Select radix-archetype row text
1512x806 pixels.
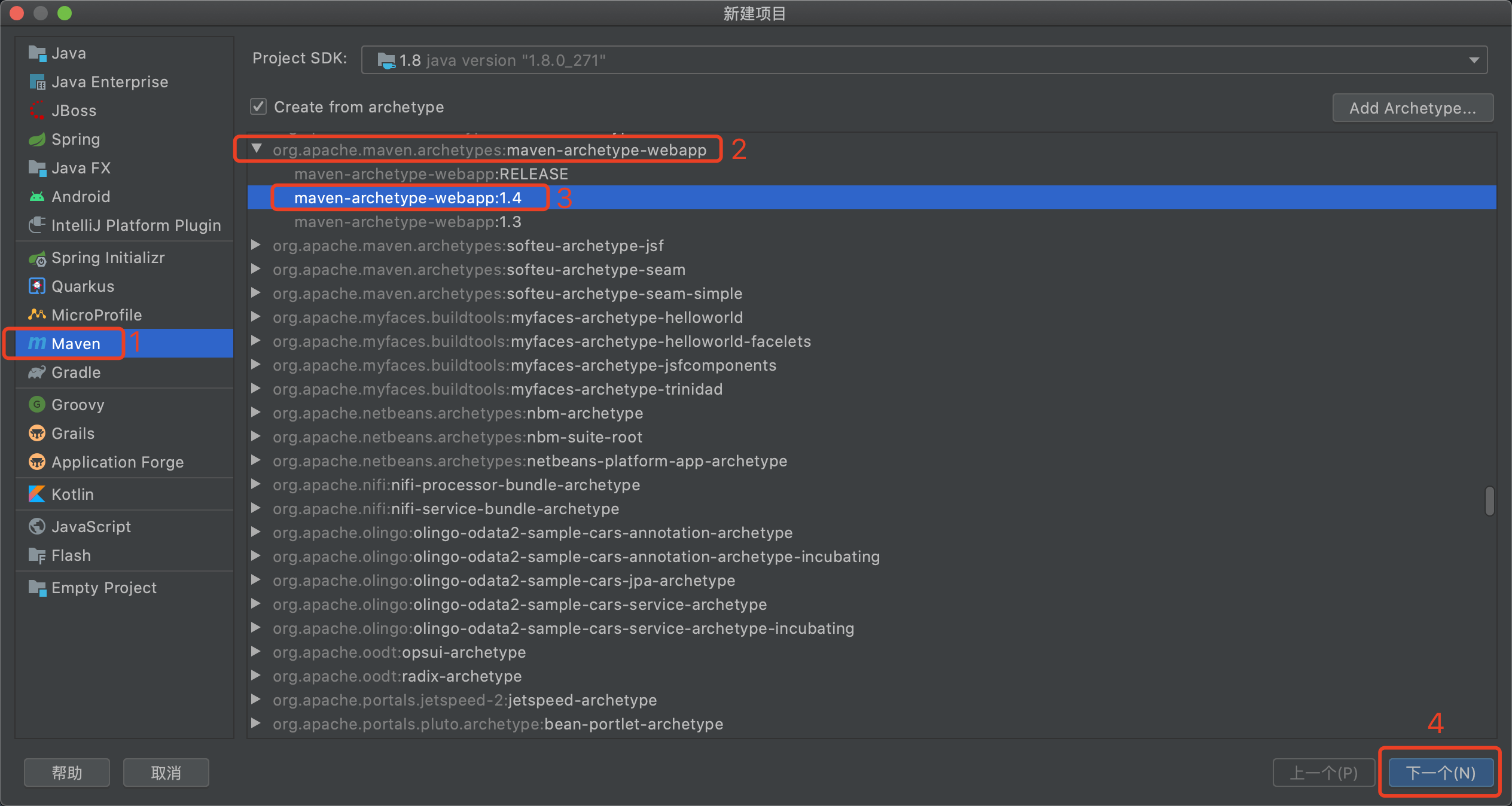click(397, 676)
